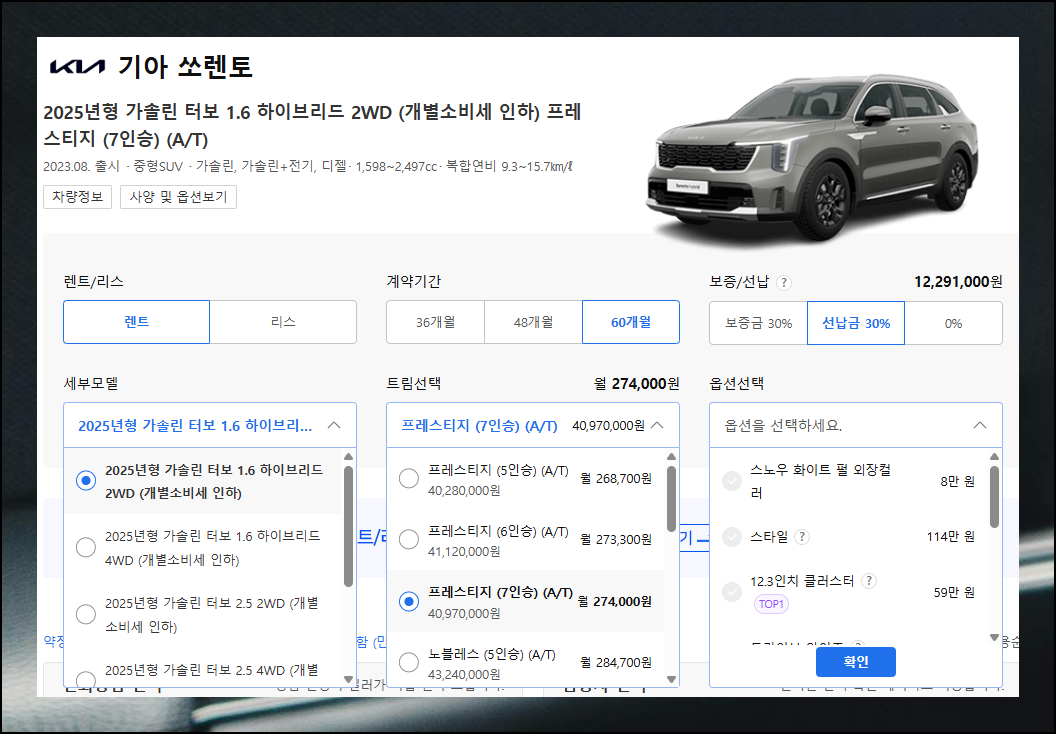Click scroll up arrow in 세부모델 list
Viewport: 1056px width, 734px height.
(348, 457)
